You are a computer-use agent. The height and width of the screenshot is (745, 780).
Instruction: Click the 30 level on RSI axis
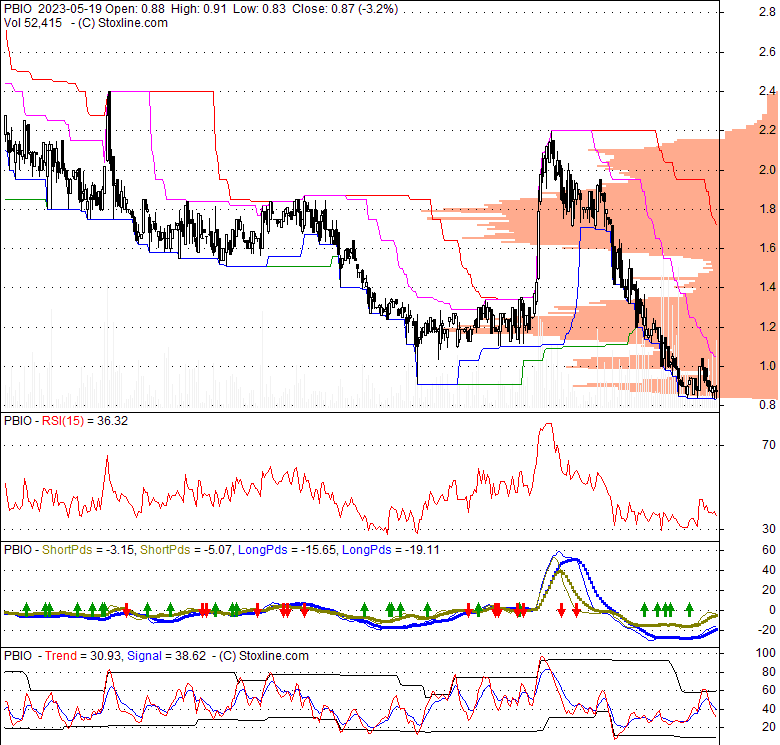769,529
